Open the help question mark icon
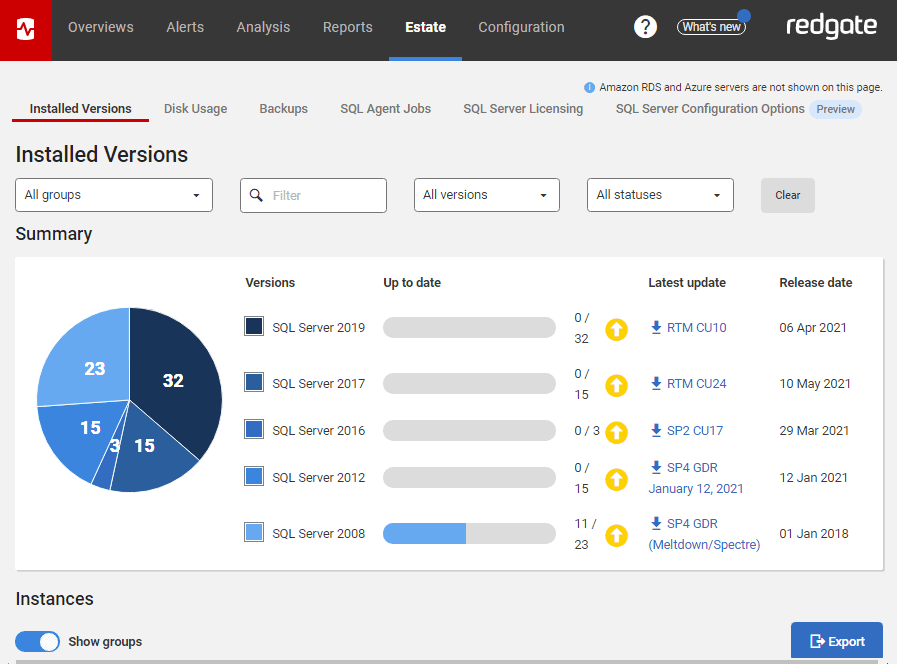 (x=645, y=27)
